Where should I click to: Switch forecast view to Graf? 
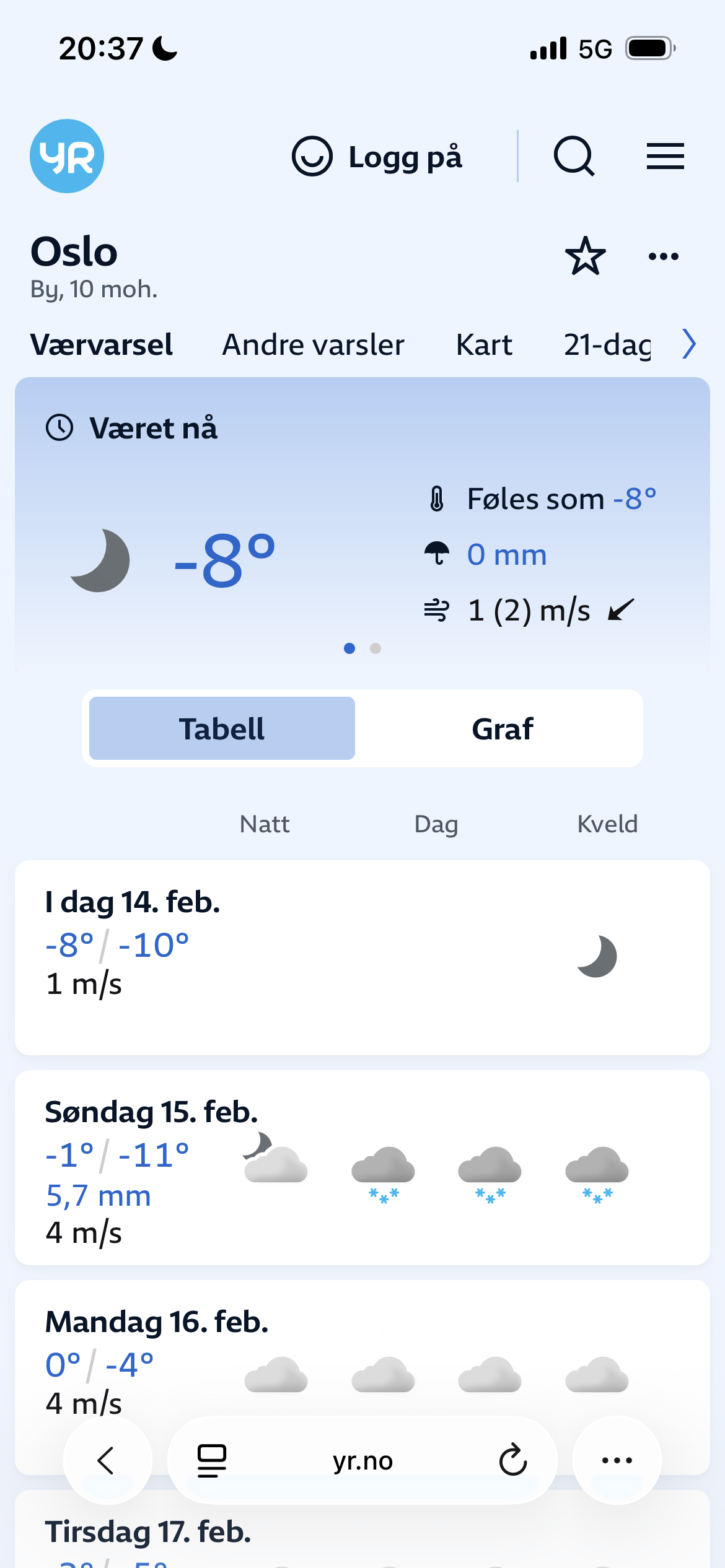click(x=502, y=728)
